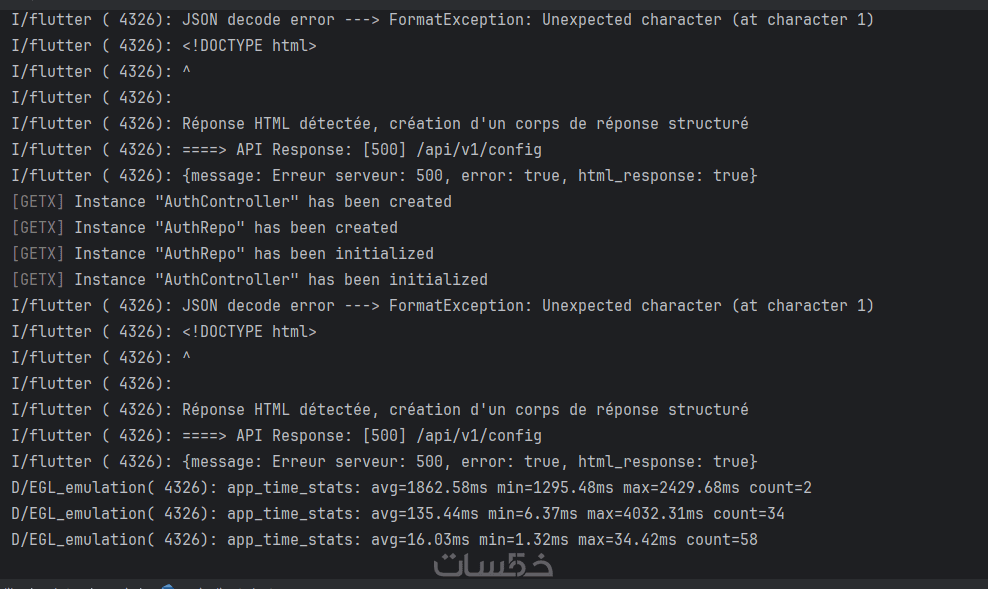
Task: Click the EGL_emulation line with avg=135.44ms
Action: (397, 514)
